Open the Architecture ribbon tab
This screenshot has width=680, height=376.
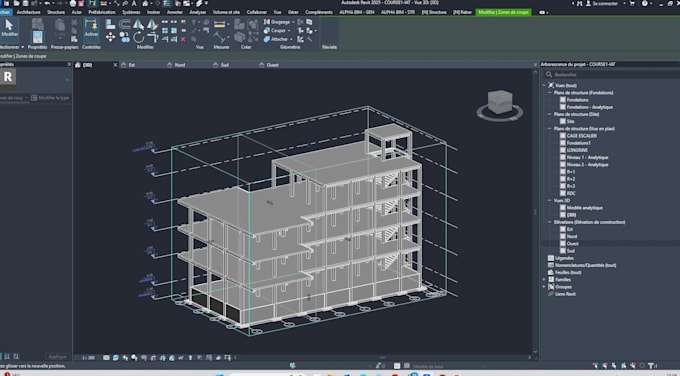coord(29,12)
